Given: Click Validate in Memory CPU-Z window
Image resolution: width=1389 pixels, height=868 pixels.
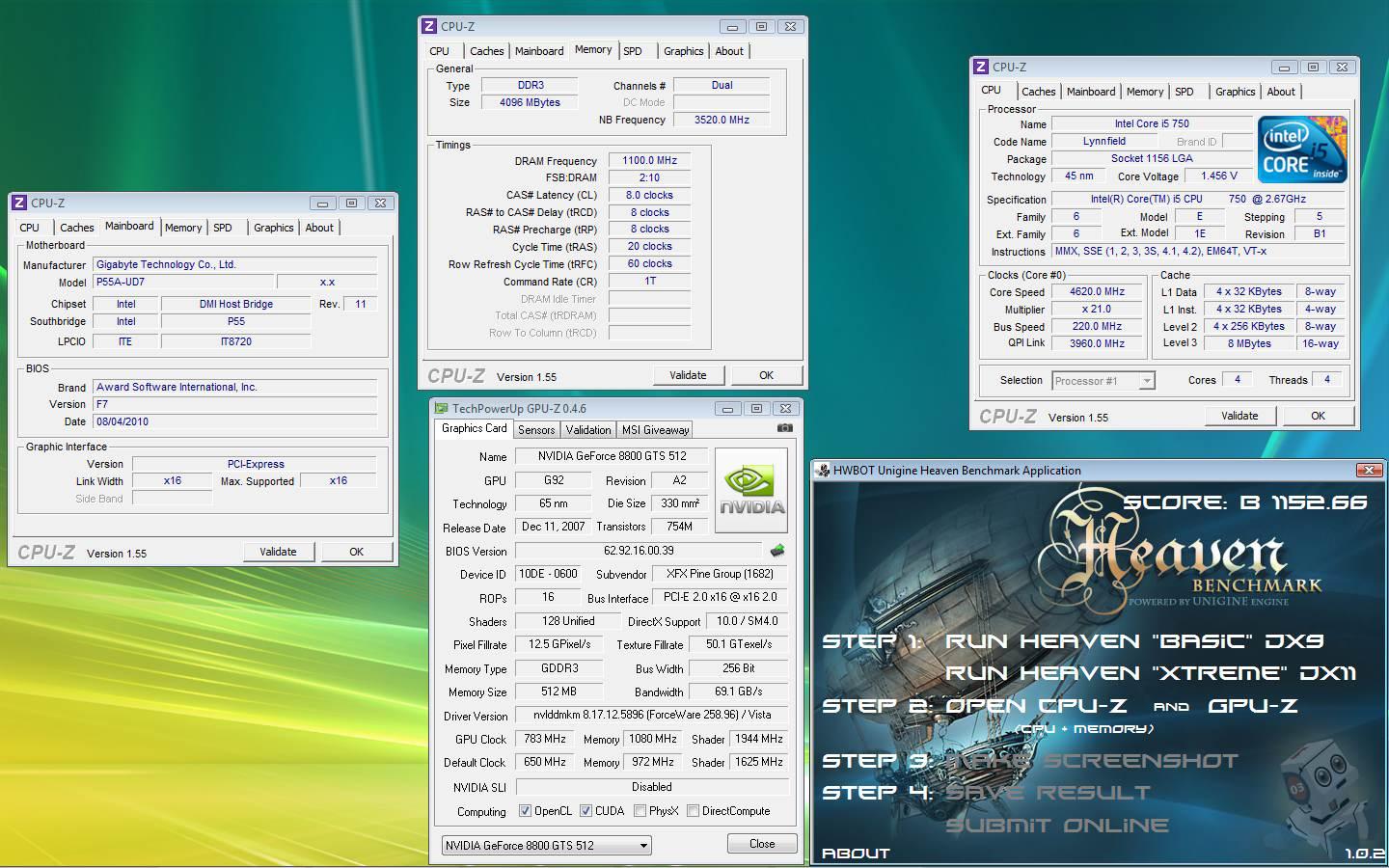Looking at the screenshot, I should pyautogui.click(x=688, y=375).
